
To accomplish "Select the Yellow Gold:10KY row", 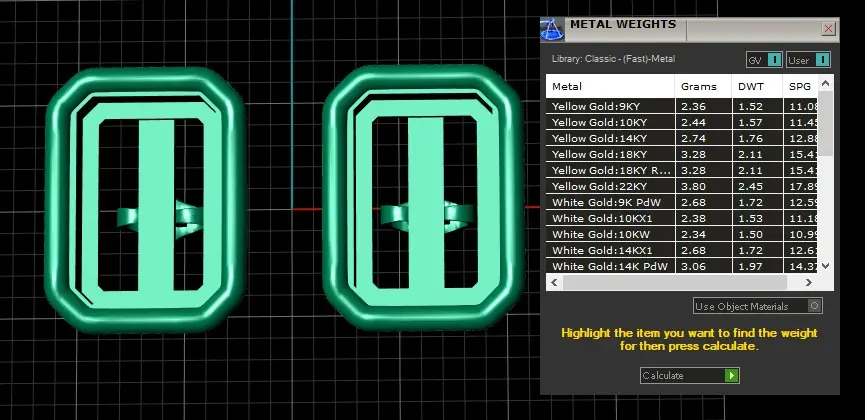I will [x=682, y=122].
